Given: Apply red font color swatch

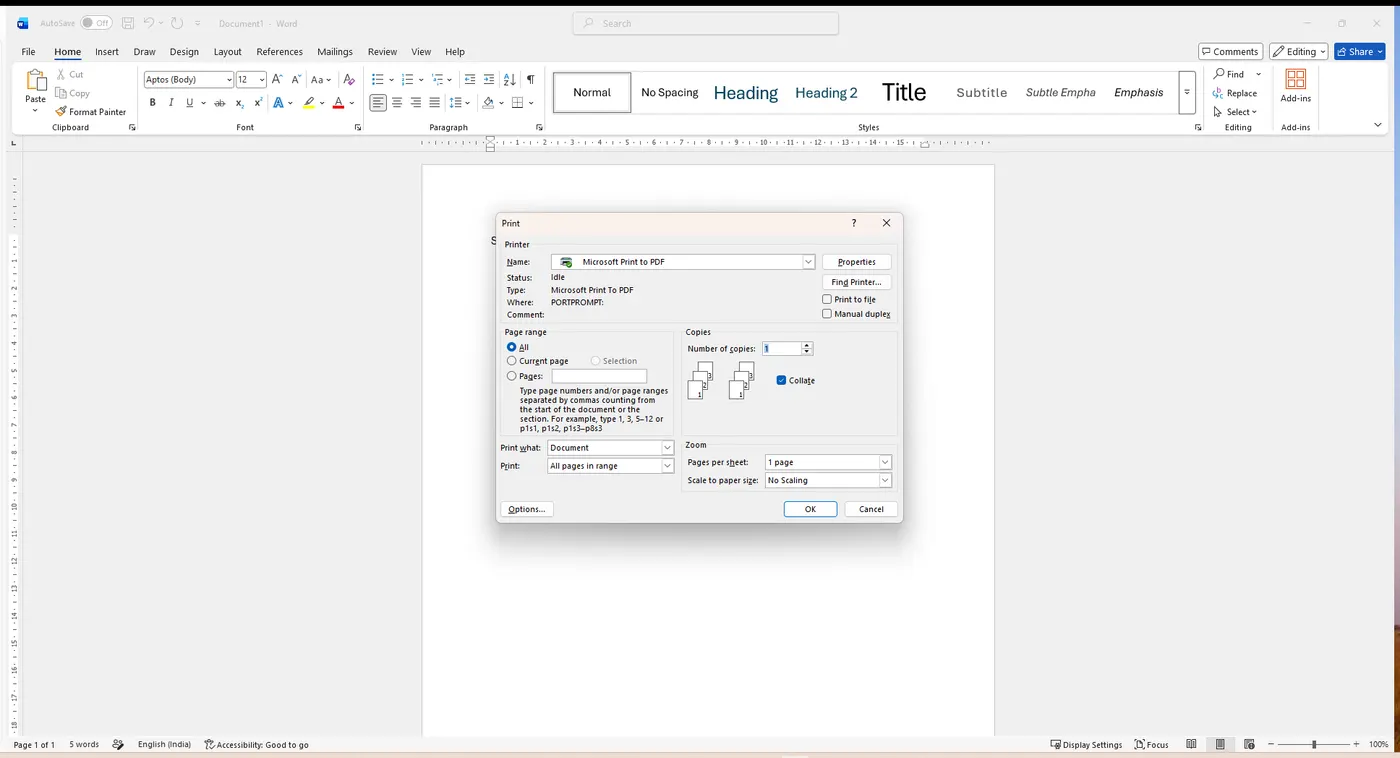Looking at the screenshot, I should tap(338, 103).
